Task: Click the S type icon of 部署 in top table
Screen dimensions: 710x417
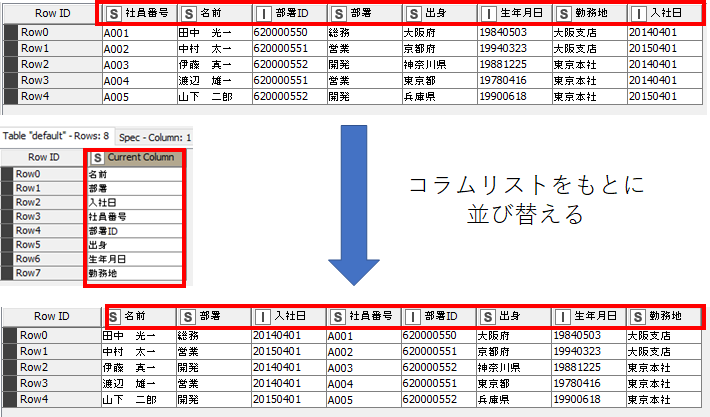Action: 339,14
